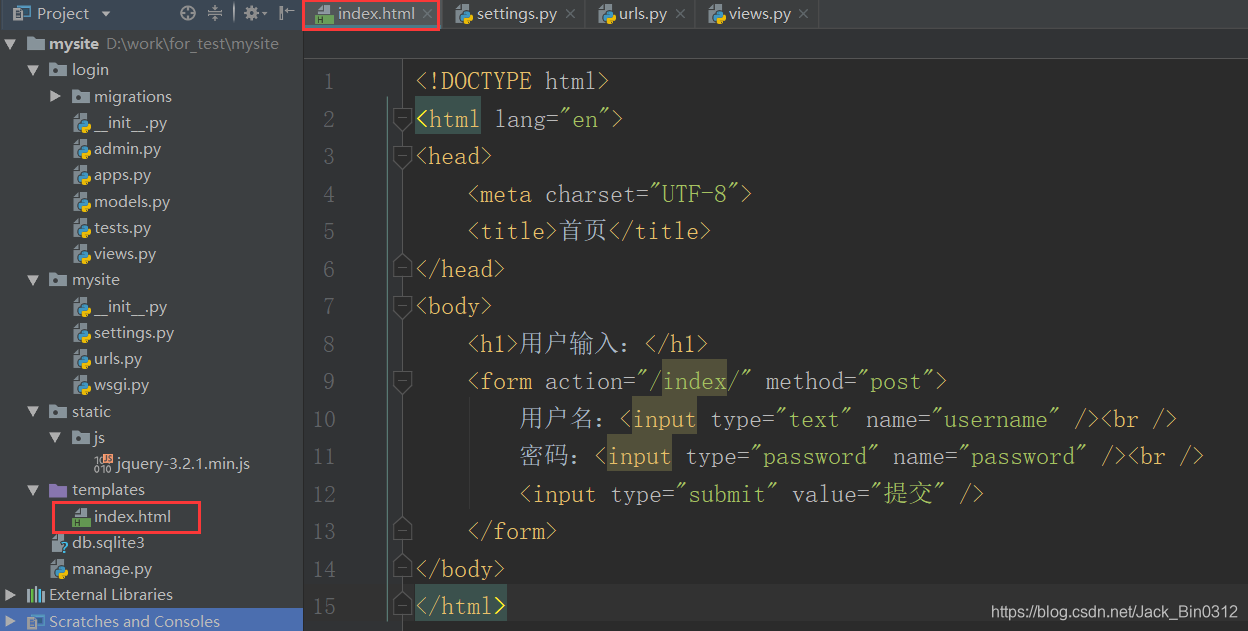The width and height of the screenshot is (1248, 631).
Task: Select __init__.py under inner mysite package
Action: point(151,307)
